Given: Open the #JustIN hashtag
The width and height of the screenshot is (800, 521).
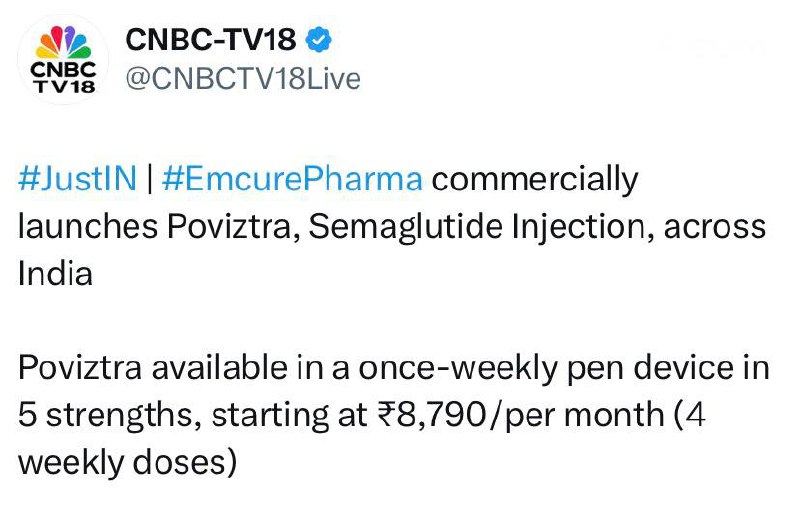Looking at the screenshot, I should [77, 180].
